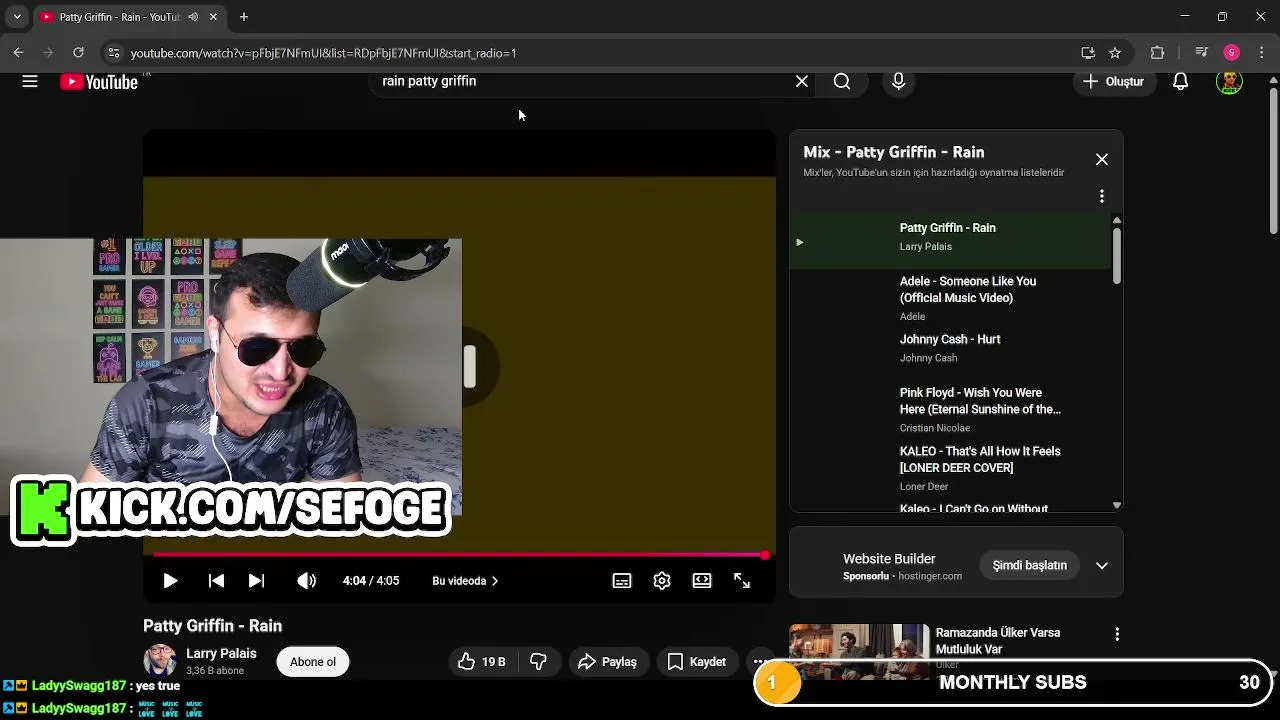Viewport: 1280px width, 720px height.
Task: Click the Paylaş share button
Action: pos(607,662)
